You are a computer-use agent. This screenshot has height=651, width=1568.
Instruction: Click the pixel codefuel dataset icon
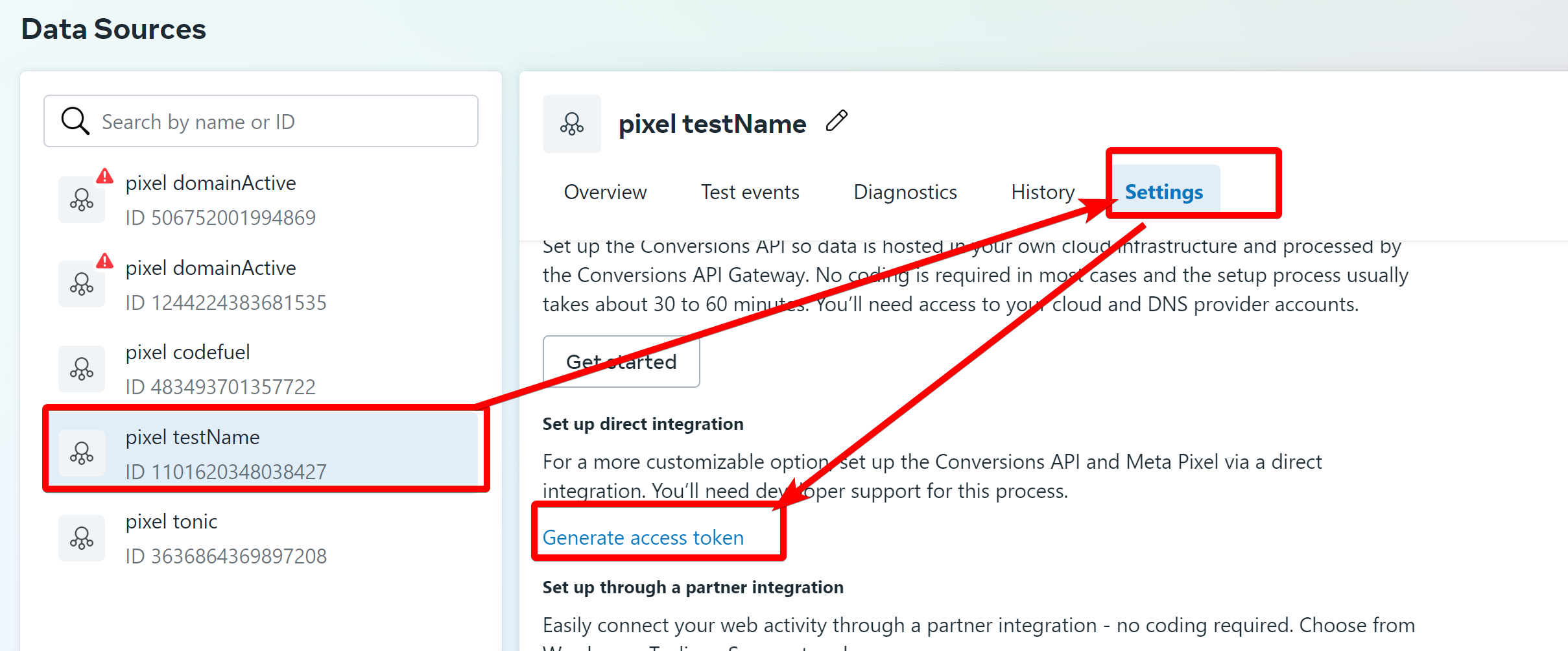click(x=82, y=368)
